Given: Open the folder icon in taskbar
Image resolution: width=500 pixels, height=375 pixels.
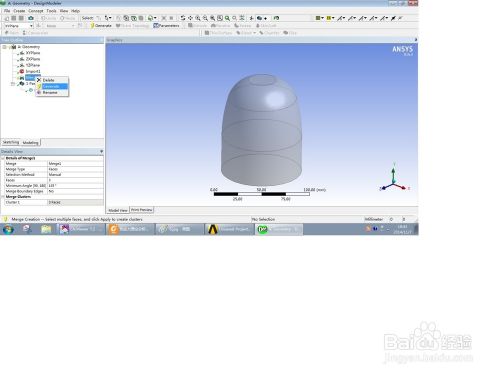Looking at the screenshot, I should point(46,229).
